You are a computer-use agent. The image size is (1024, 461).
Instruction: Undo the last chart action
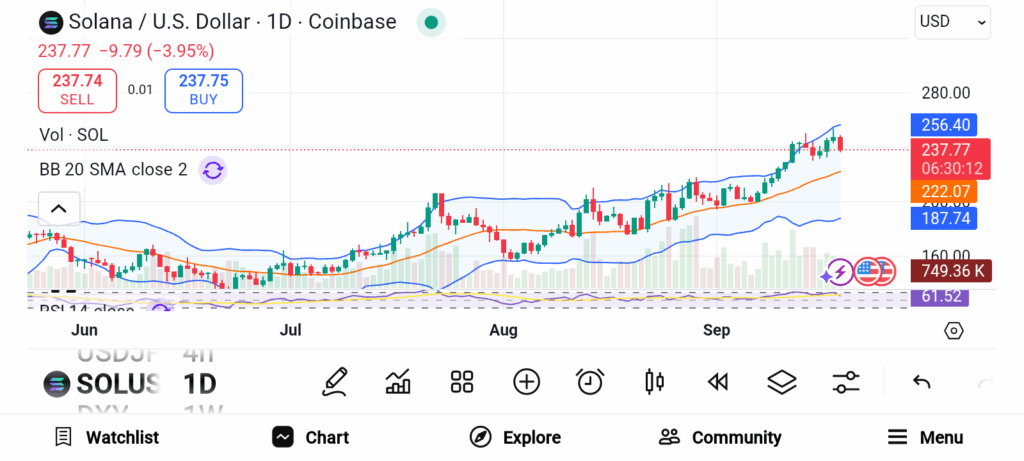coord(922,381)
